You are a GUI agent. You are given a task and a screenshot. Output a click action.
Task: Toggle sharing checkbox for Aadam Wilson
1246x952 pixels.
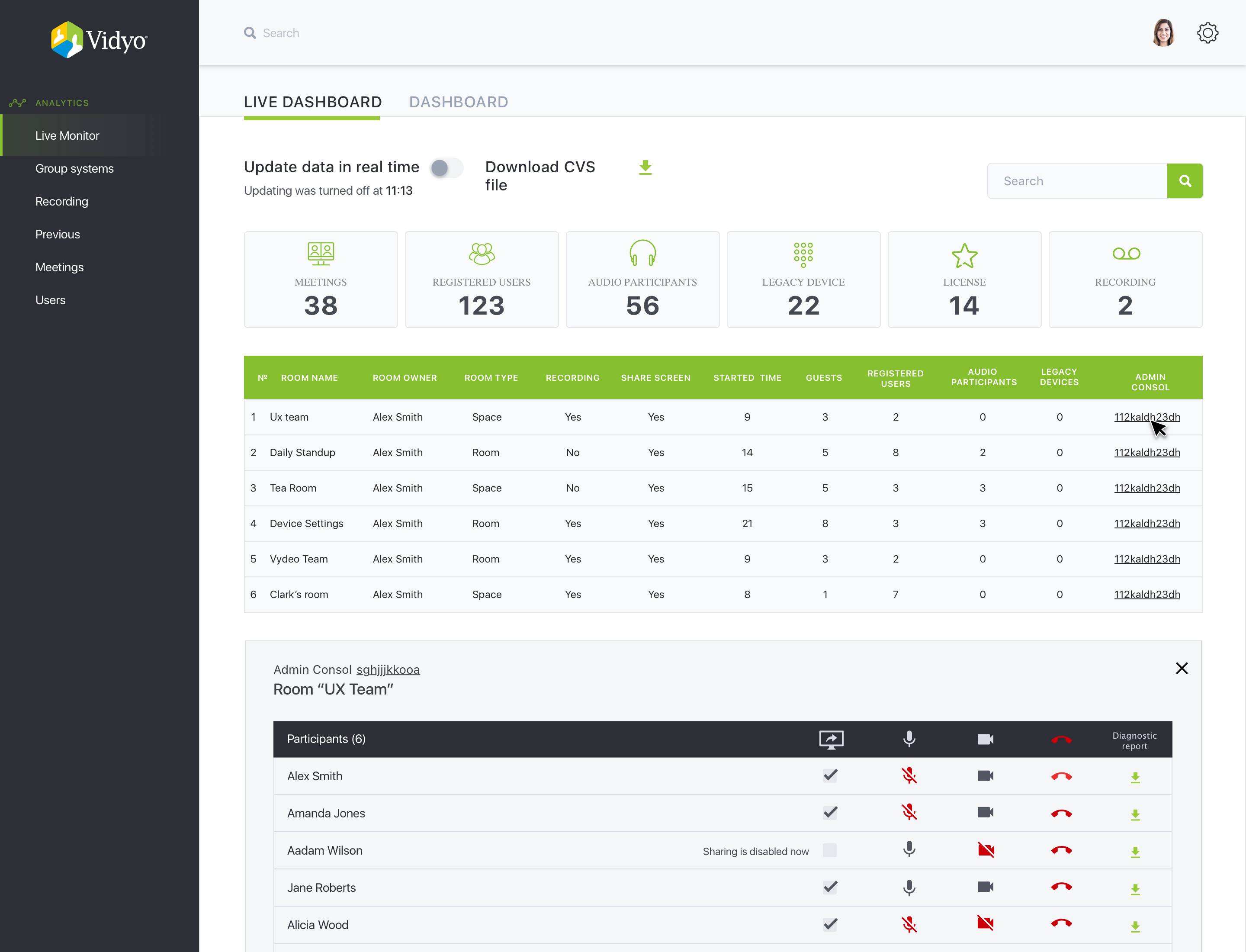[x=829, y=850]
